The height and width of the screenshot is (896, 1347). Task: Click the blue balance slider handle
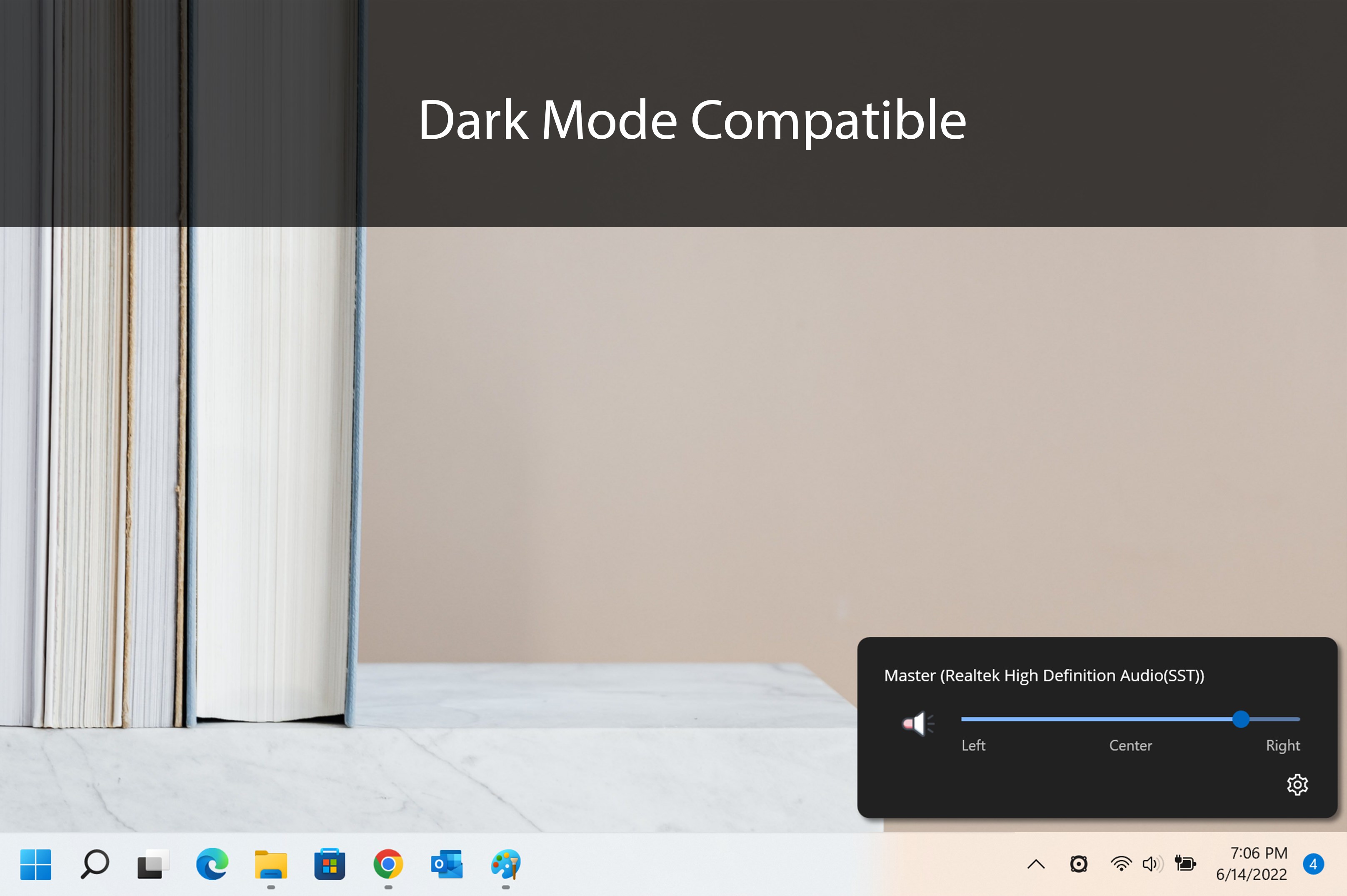pos(1240,719)
